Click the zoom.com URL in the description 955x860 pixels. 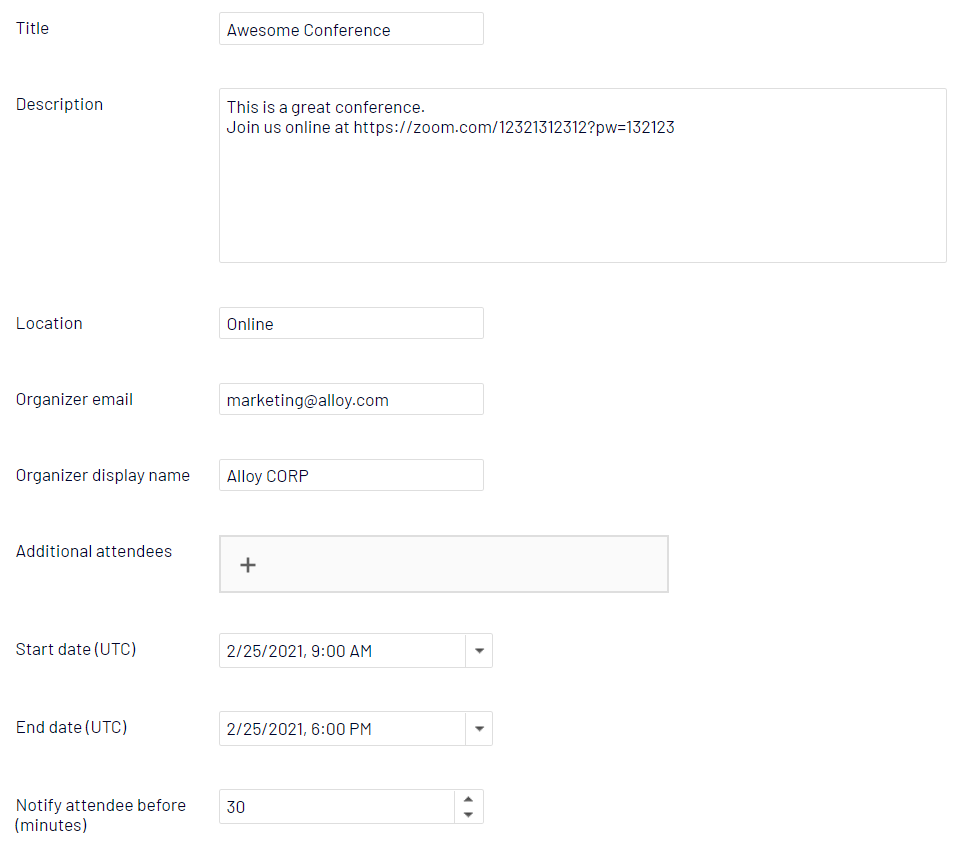514,128
